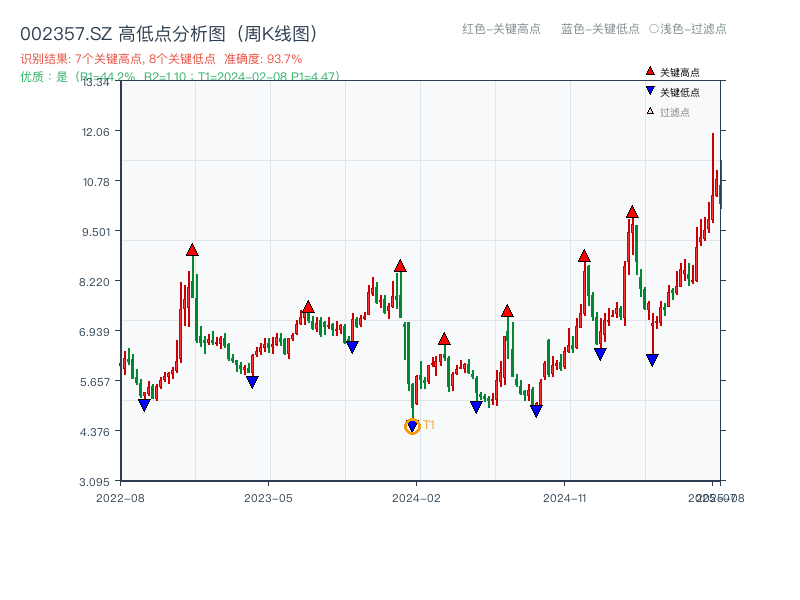
Task: Click the blue key-low triangle below 2022-08 dip
Action: click(145, 402)
